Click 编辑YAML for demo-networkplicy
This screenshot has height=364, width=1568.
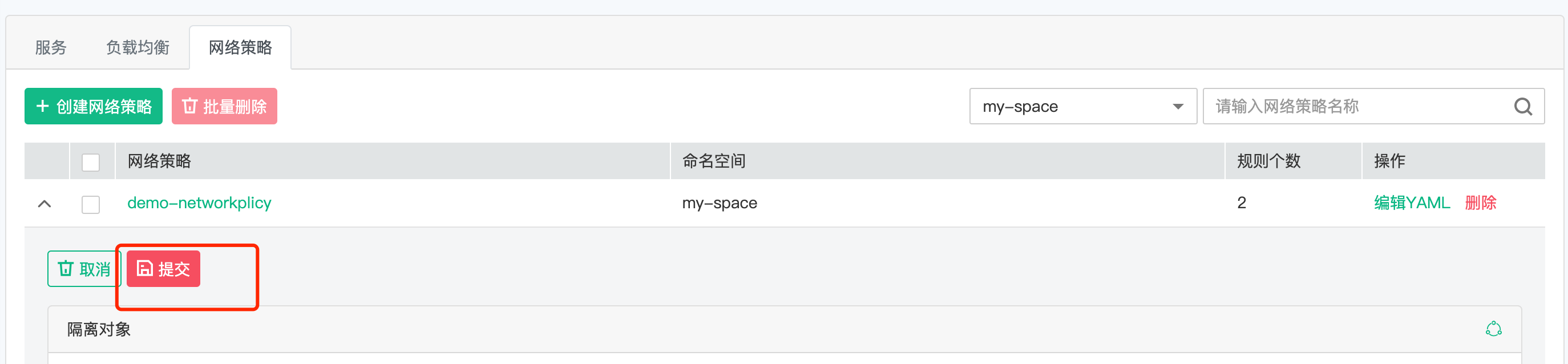[x=1412, y=203]
